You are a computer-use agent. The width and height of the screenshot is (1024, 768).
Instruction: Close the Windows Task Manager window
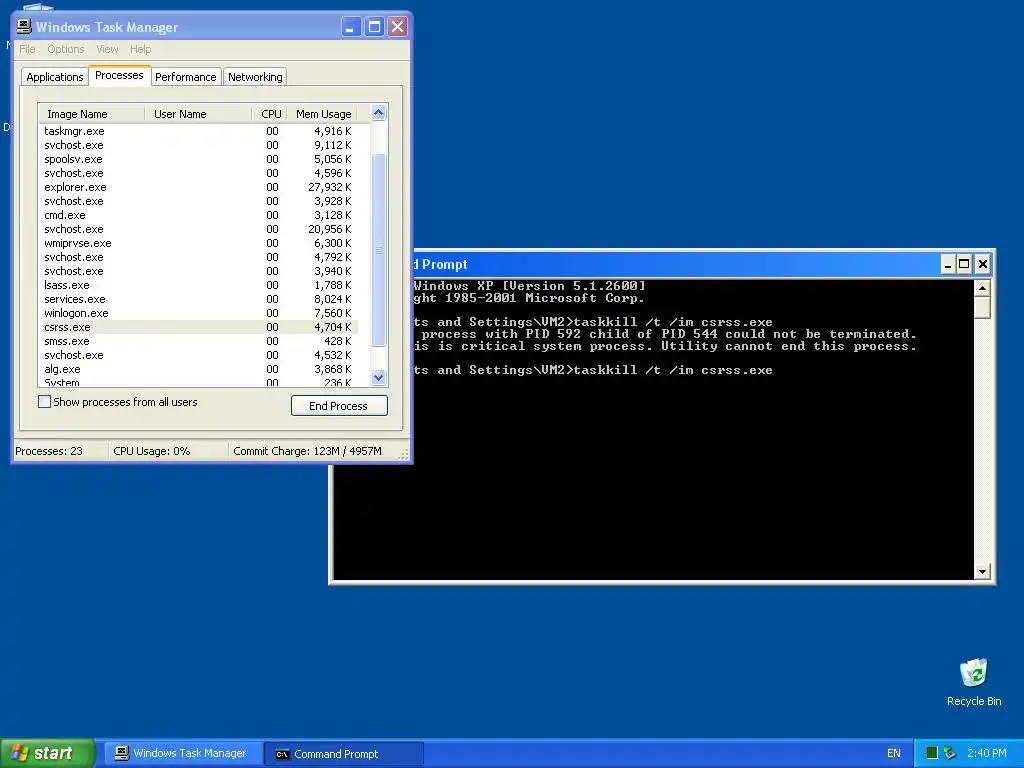tap(397, 27)
